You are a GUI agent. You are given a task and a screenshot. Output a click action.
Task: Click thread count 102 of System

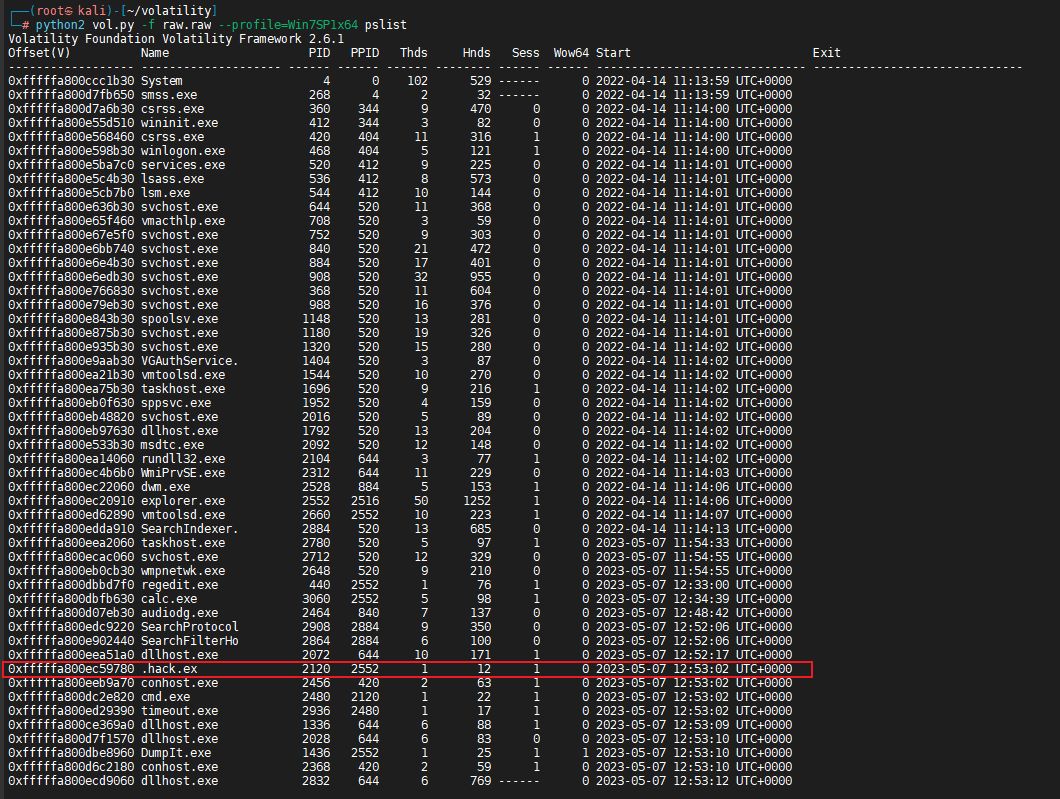pyautogui.click(x=417, y=81)
